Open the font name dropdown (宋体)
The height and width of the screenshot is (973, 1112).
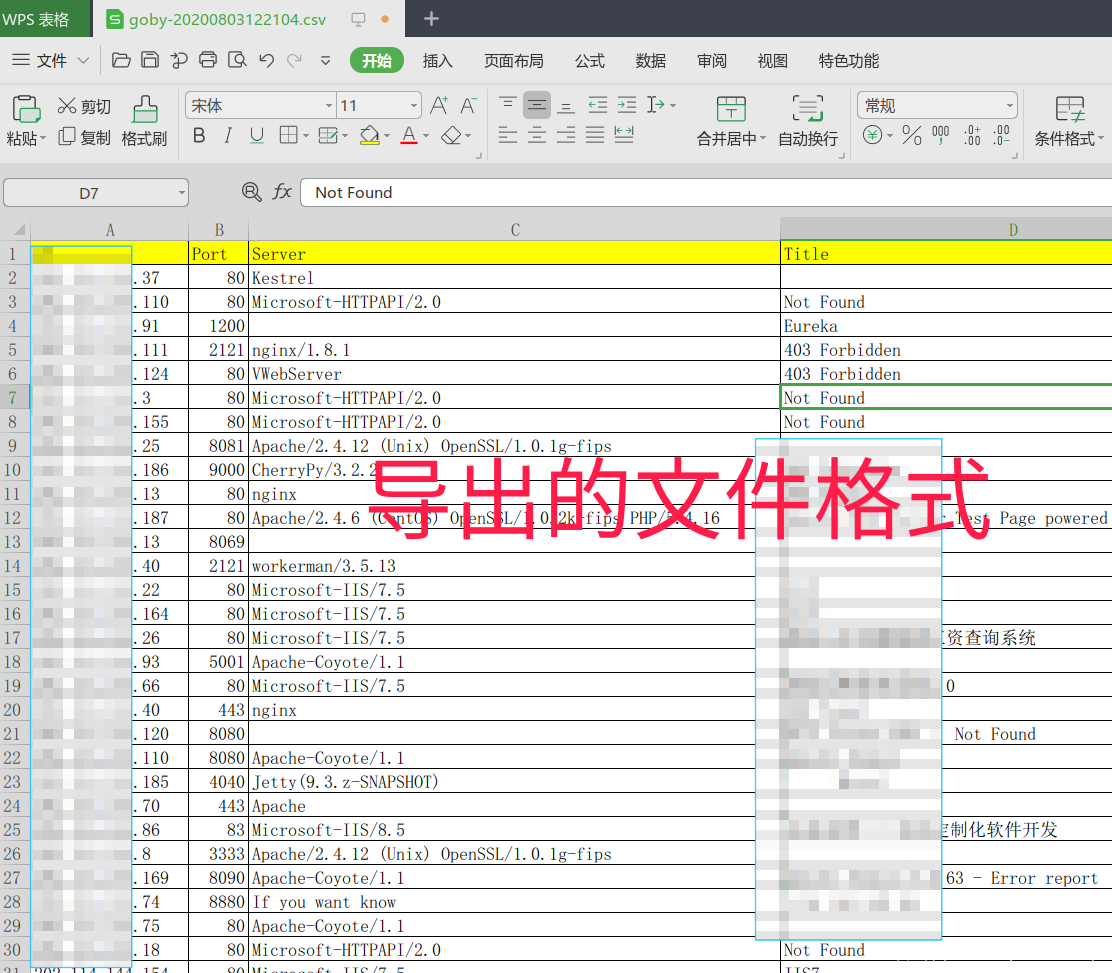329,106
